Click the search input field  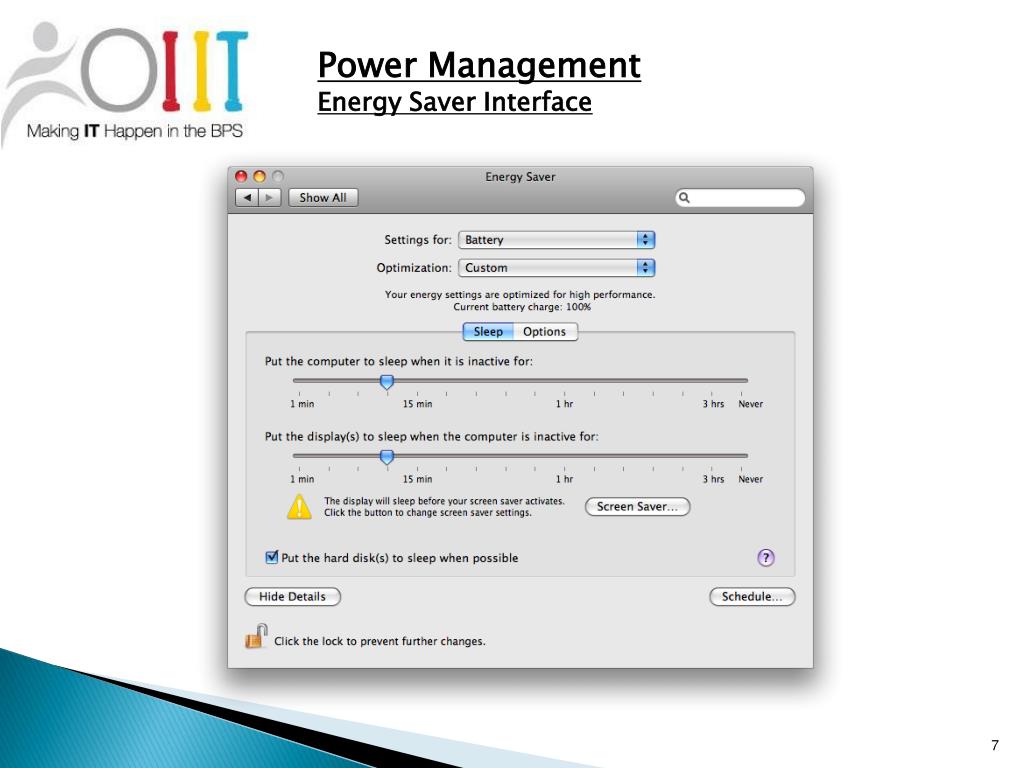[740, 197]
